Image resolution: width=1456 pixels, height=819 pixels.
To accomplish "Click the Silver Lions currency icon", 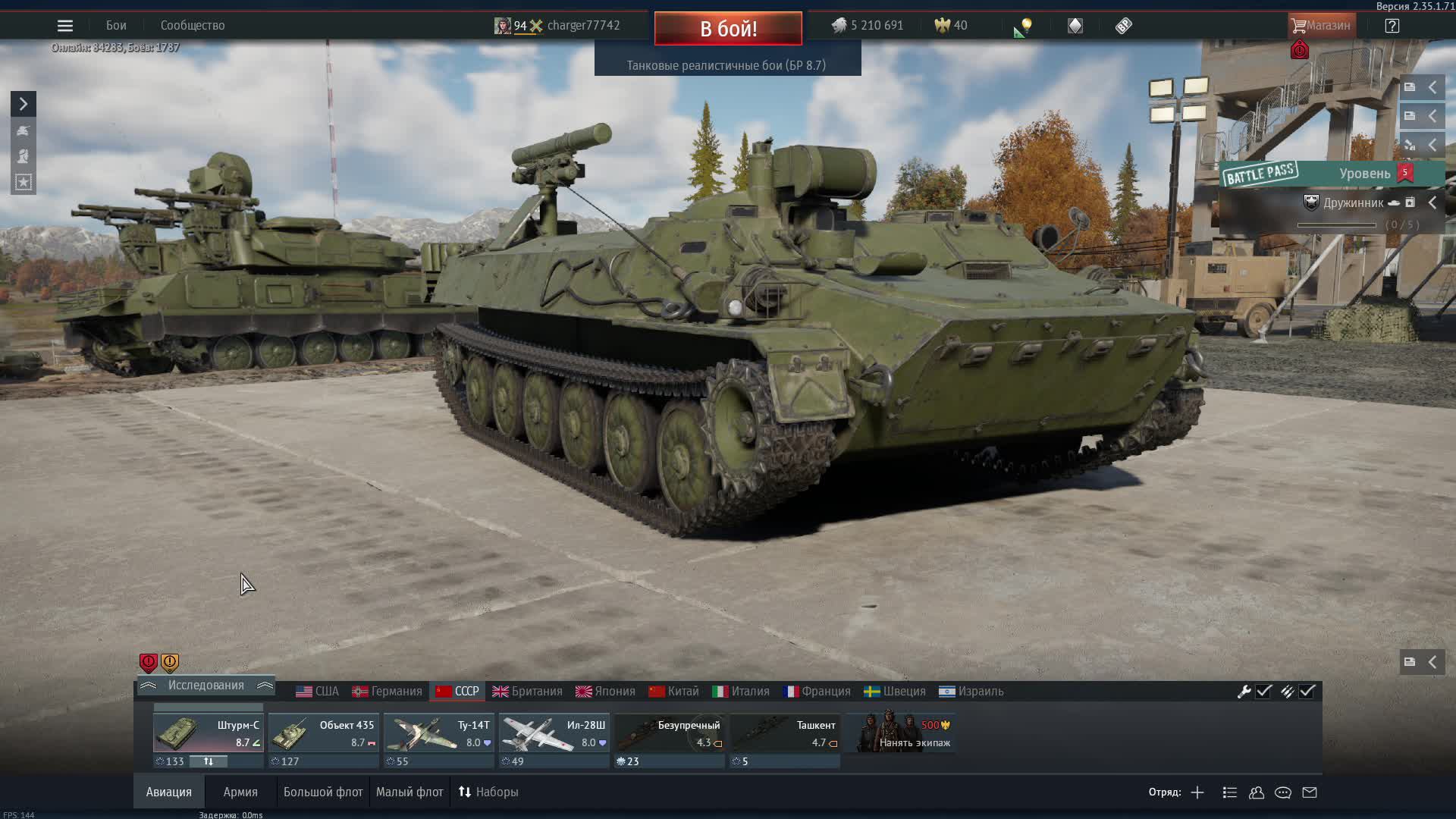I will pos(841,25).
